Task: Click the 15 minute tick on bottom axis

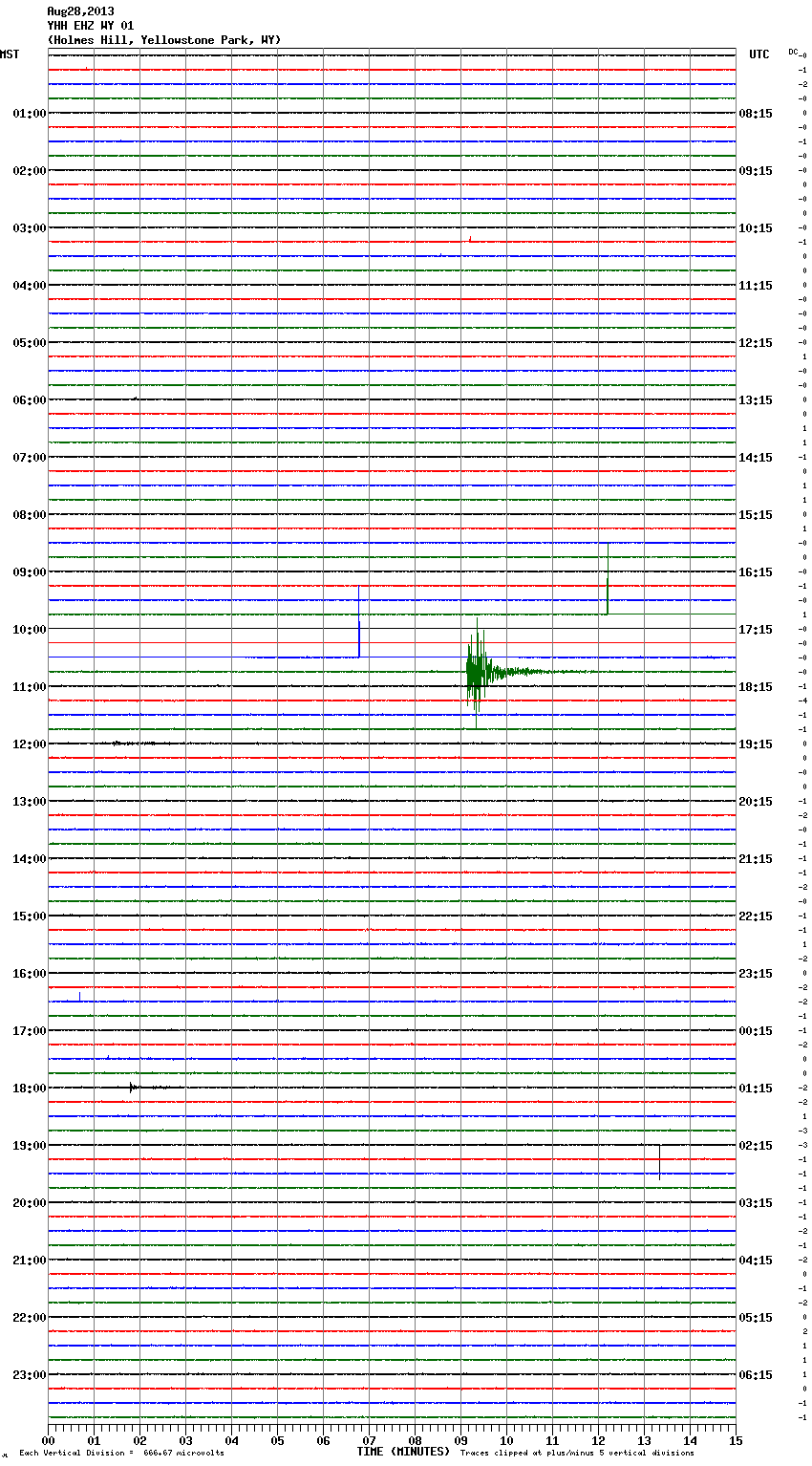Action: pyautogui.click(x=736, y=1440)
